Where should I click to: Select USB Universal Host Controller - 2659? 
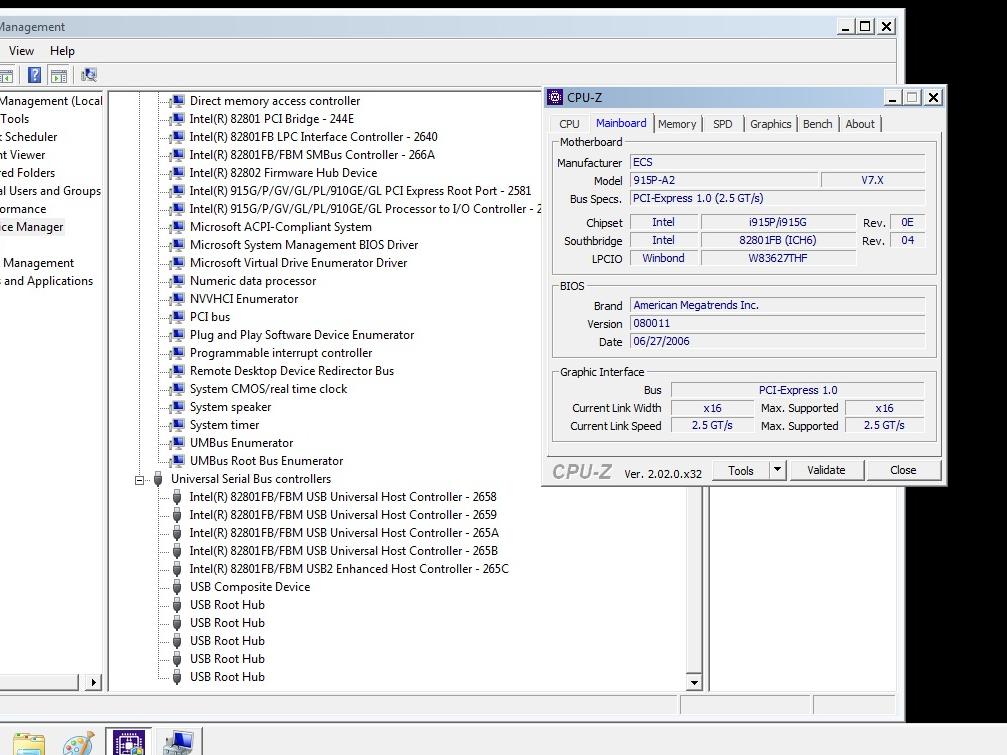coord(343,515)
